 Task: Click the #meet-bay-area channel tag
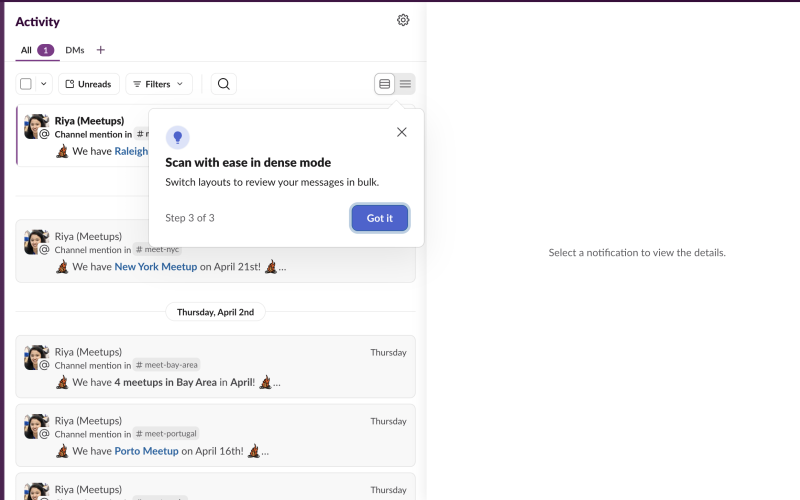[x=166, y=365]
